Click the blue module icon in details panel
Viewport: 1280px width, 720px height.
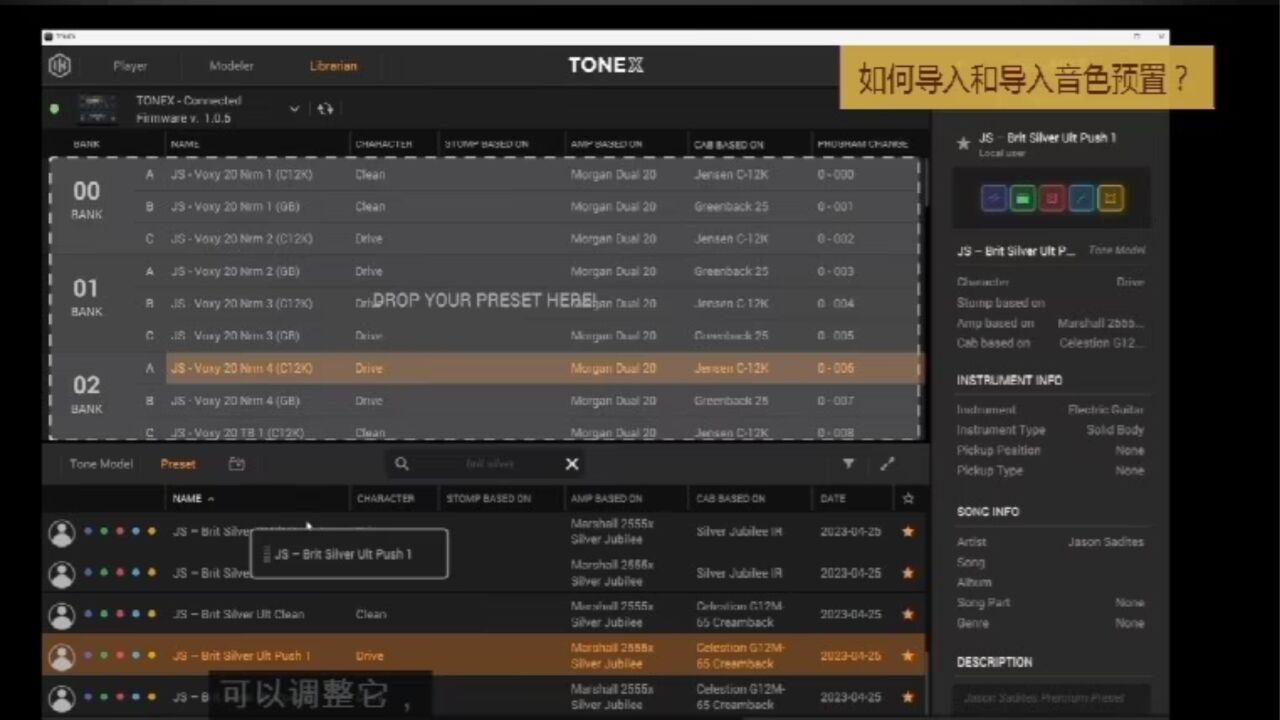[1081, 198]
